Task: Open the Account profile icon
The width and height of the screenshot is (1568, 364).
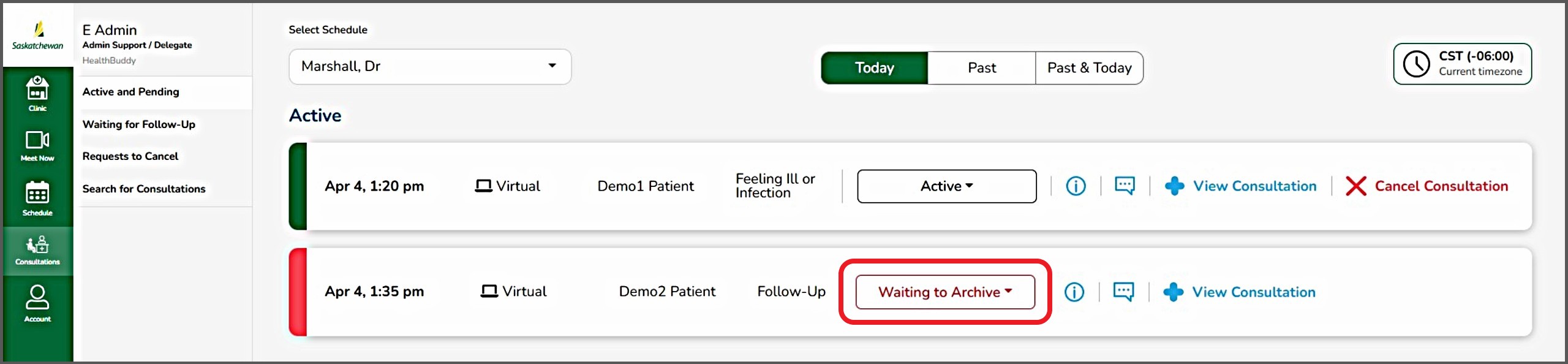Action: click(37, 303)
